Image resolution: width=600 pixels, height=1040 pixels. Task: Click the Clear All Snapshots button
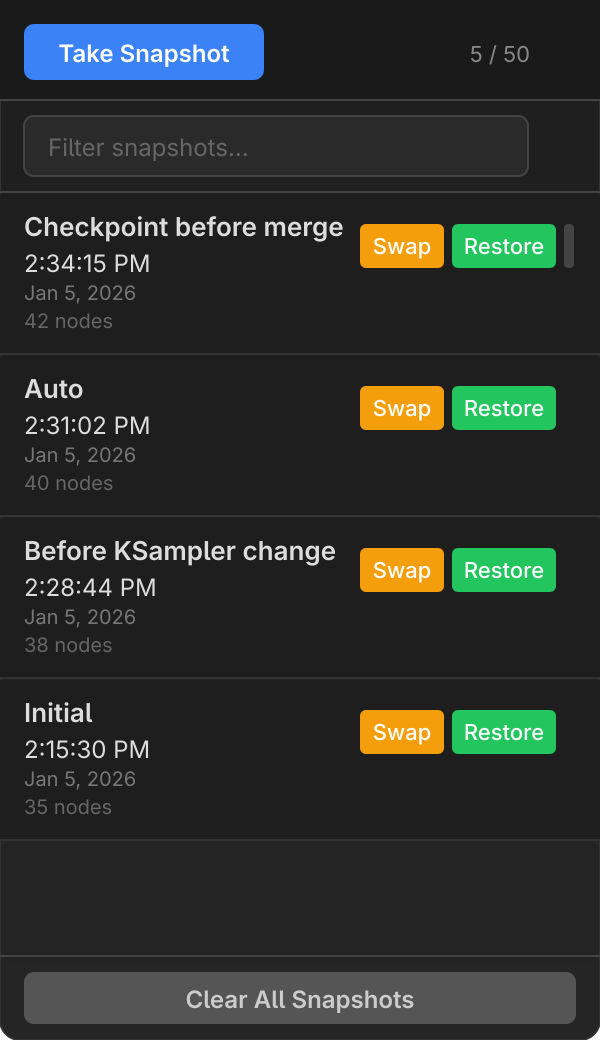point(299,999)
